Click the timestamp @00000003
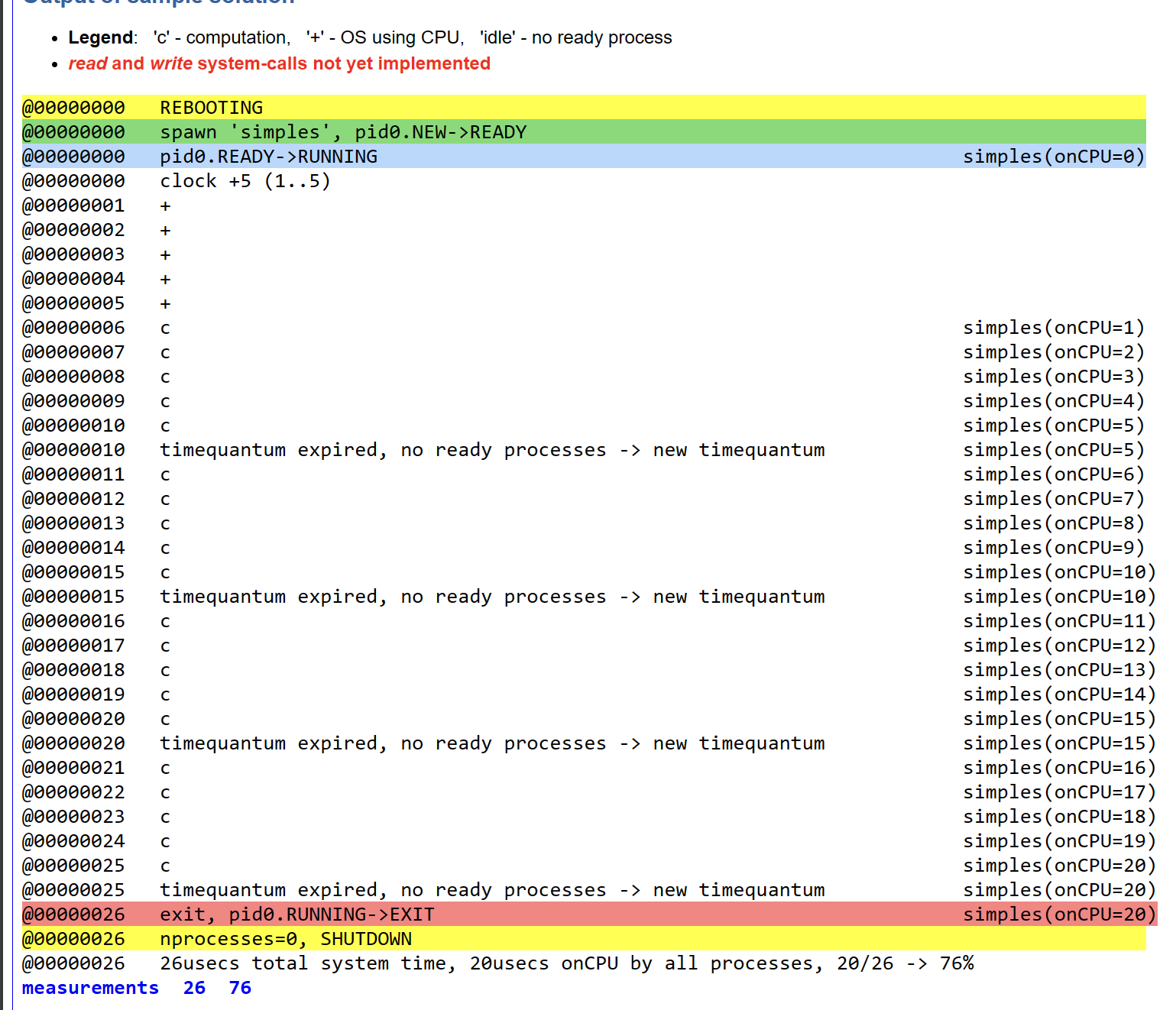The width and height of the screenshot is (1176, 1010). [x=73, y=254]
